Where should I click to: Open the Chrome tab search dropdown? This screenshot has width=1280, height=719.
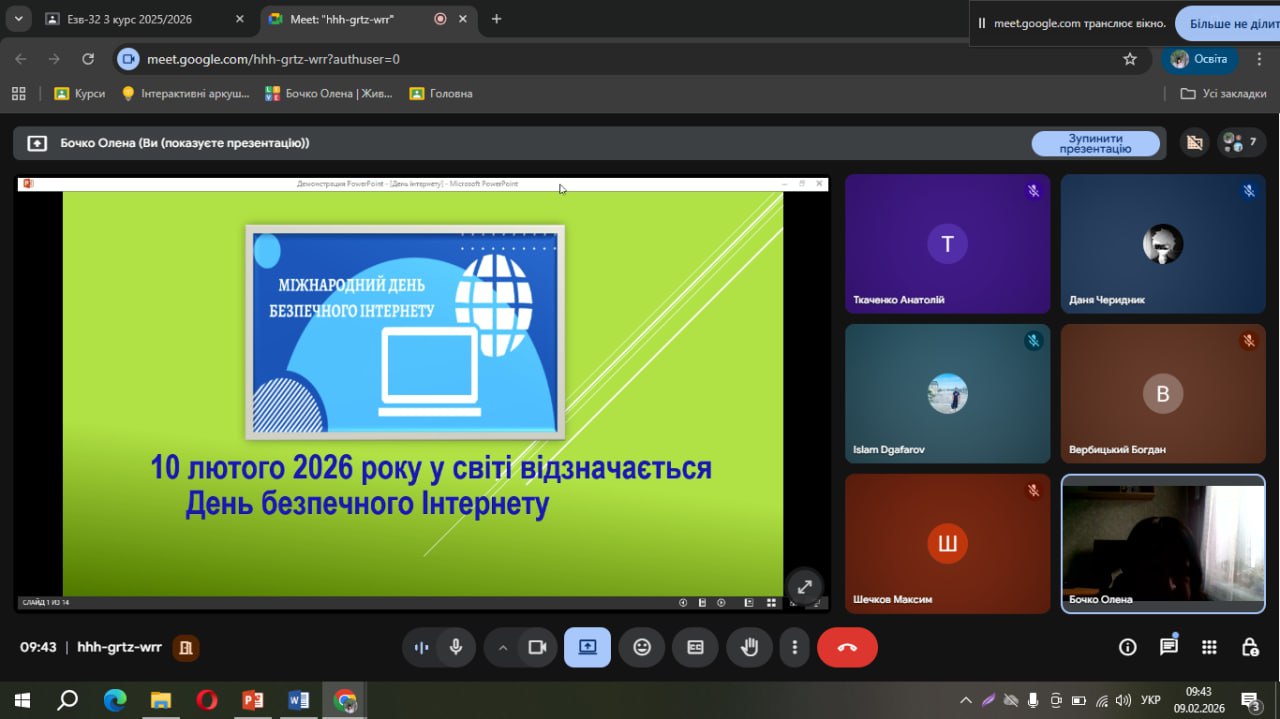[x=18, y=19]
